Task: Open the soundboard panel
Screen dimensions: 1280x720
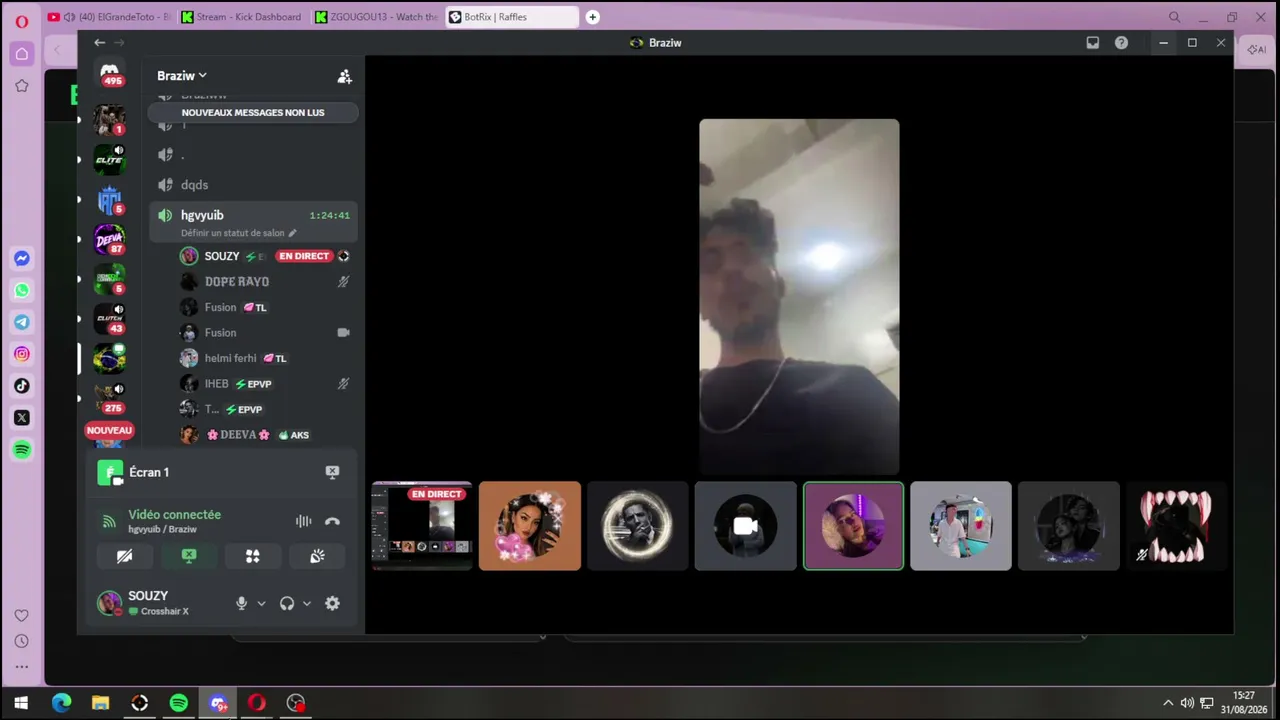Action: click(x=317, y=556)
